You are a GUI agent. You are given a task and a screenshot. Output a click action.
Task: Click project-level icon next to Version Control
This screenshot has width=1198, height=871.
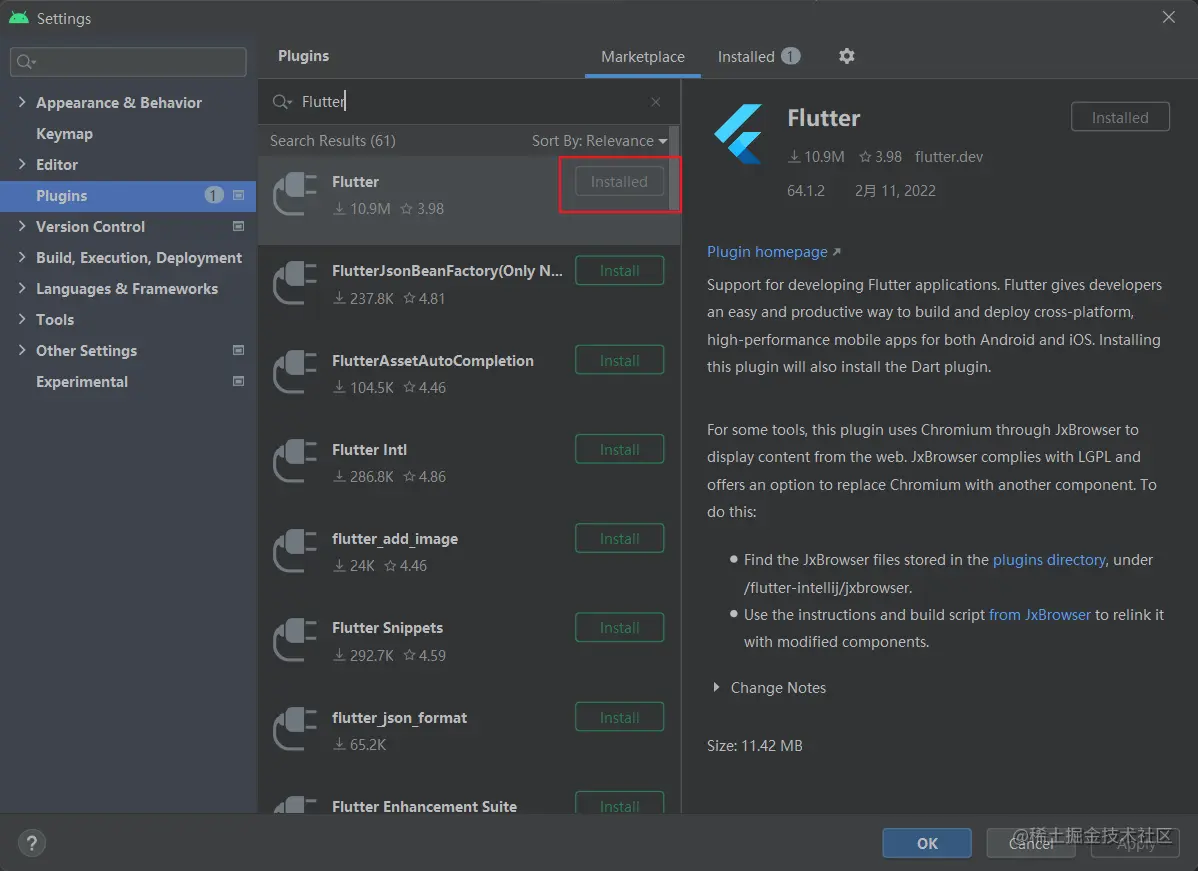[x=238, y=226]
